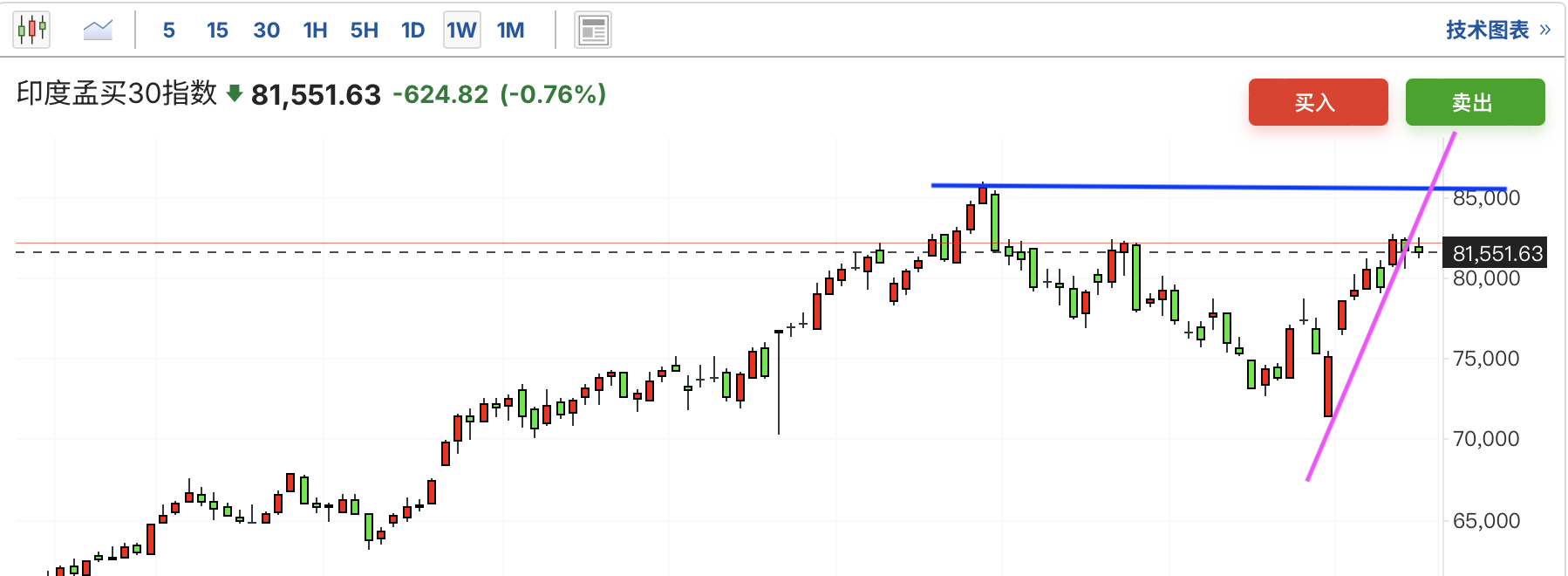The width and height of the screenshot is (1568, 576).
Task: Switch to the 1M monthly timeframe
Action: [x=510, y=31]
